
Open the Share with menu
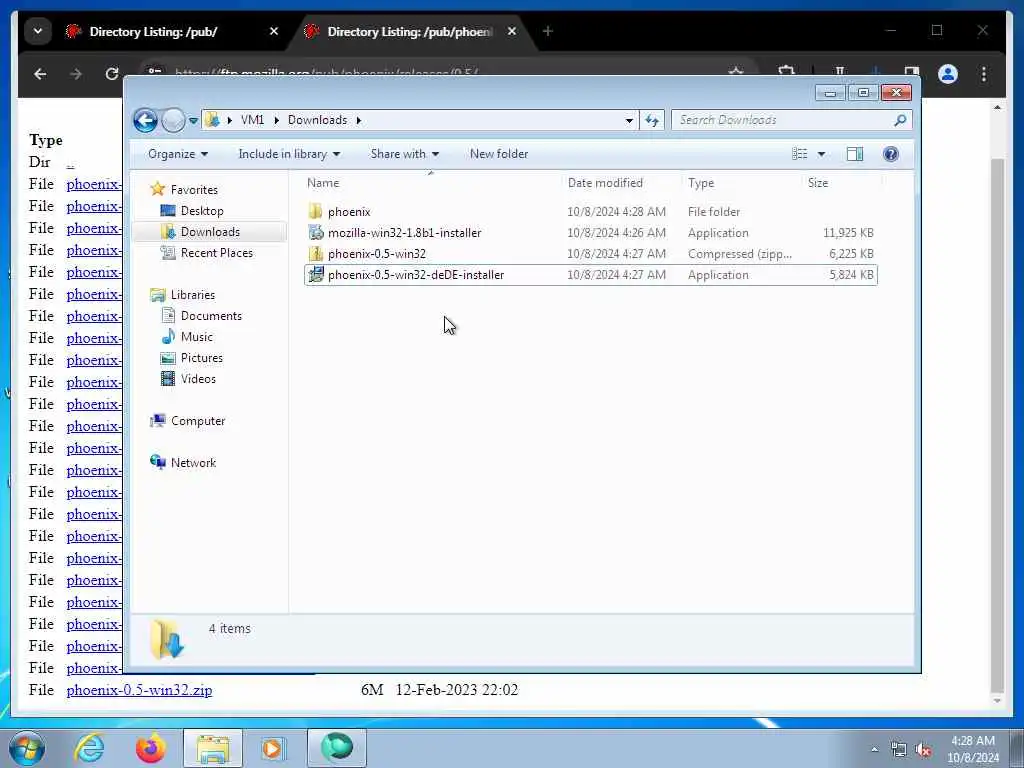[x=404, y=154]
